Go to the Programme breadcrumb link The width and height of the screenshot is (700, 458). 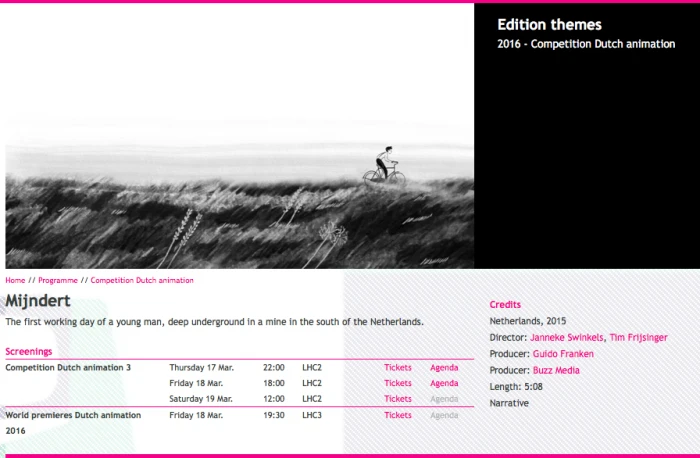point(58,280)
